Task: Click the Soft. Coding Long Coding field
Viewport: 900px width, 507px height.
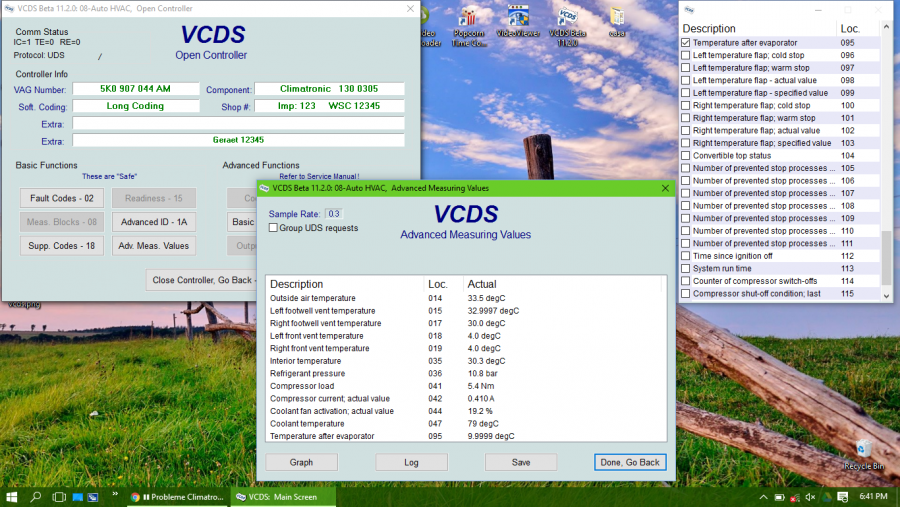Action: (x=135, y=106)
